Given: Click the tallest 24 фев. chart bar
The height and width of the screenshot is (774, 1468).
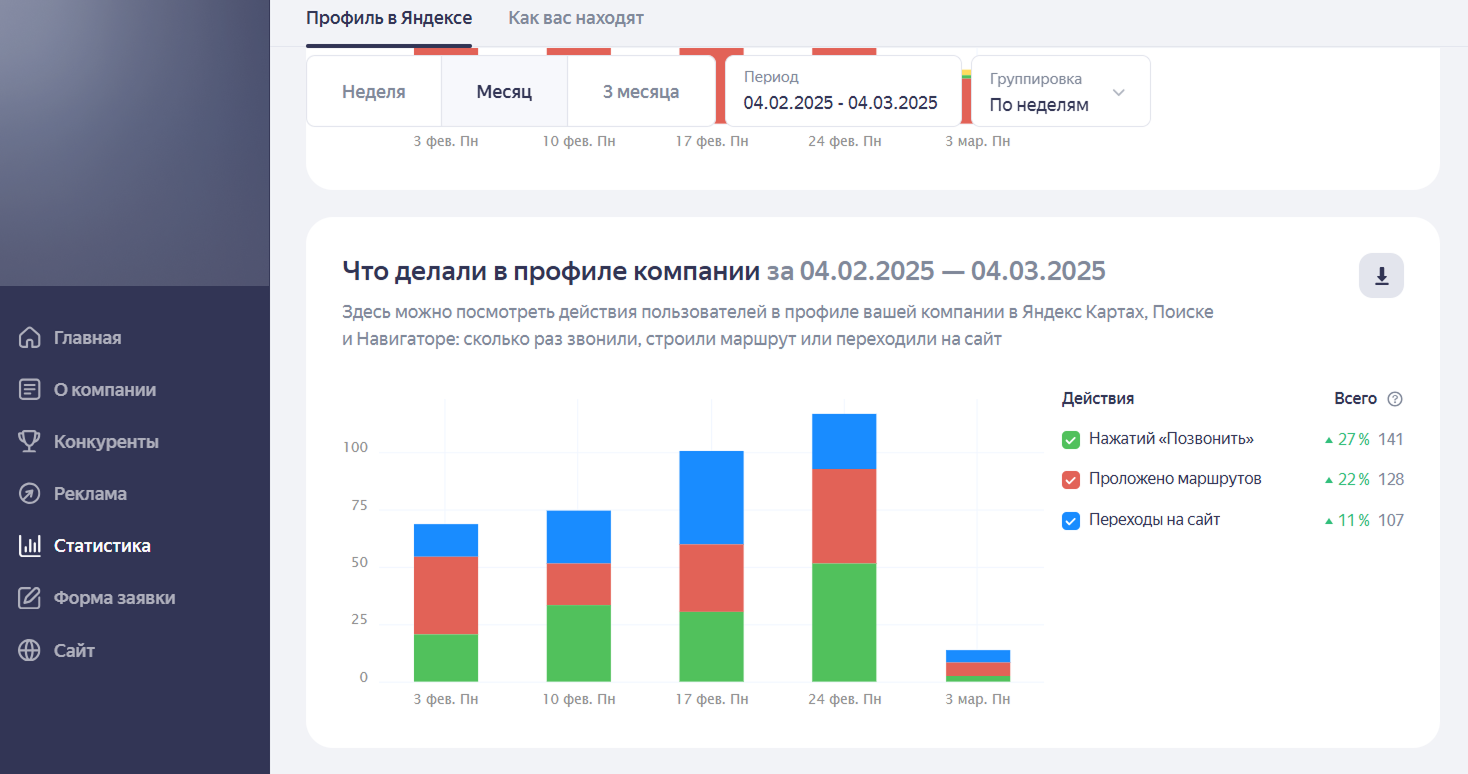Looking at the screenshot, I should coord(844,547).
